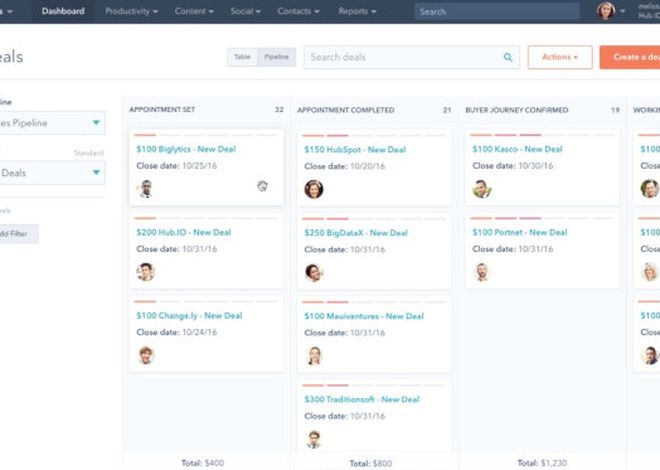Click the Create a deal button

630,57
